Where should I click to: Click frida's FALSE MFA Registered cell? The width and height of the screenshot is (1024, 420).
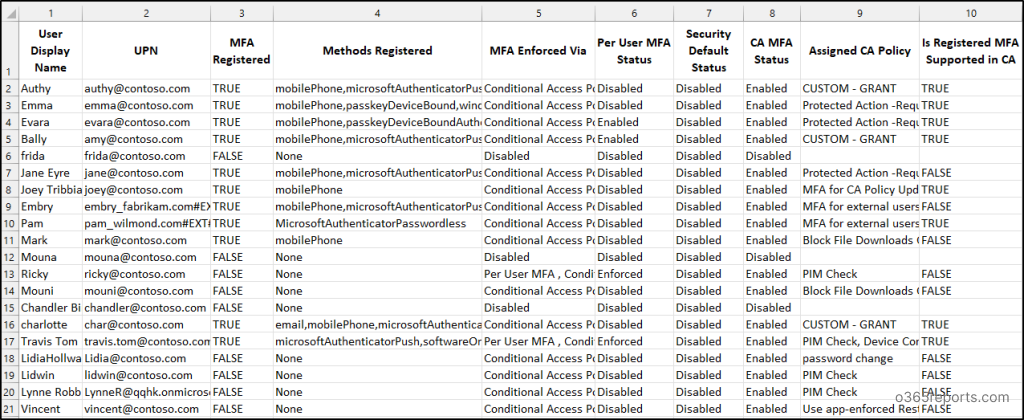pyautogui.click(x=242, y=156)
